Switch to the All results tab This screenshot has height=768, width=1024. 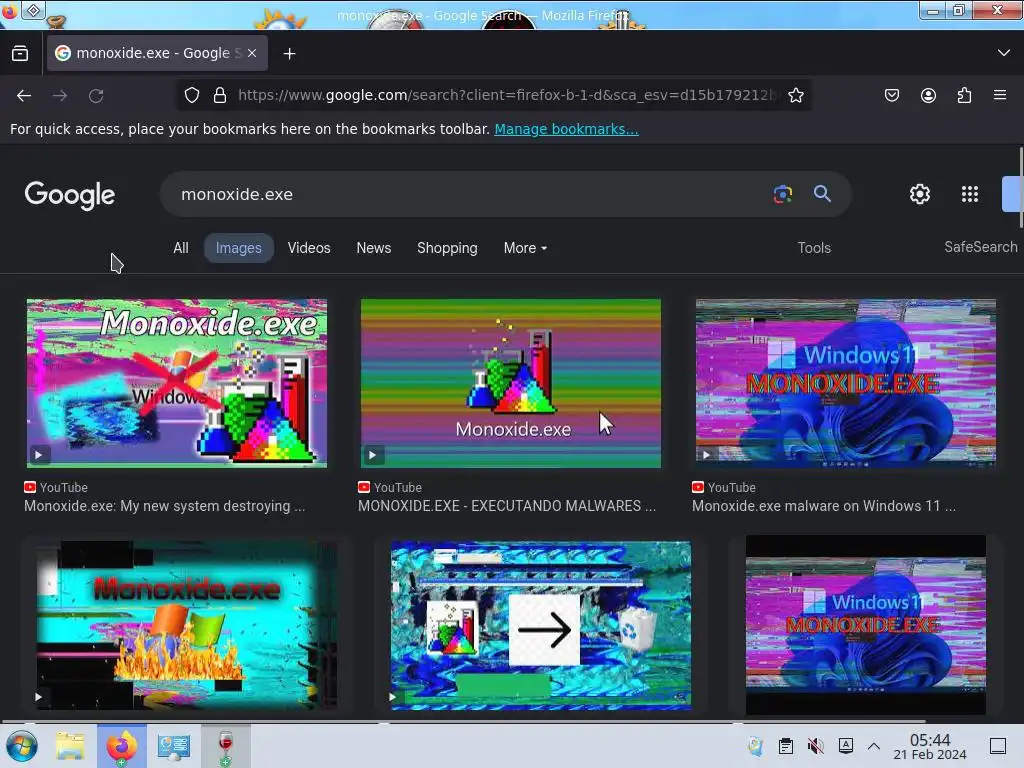(x=181, y=248)
